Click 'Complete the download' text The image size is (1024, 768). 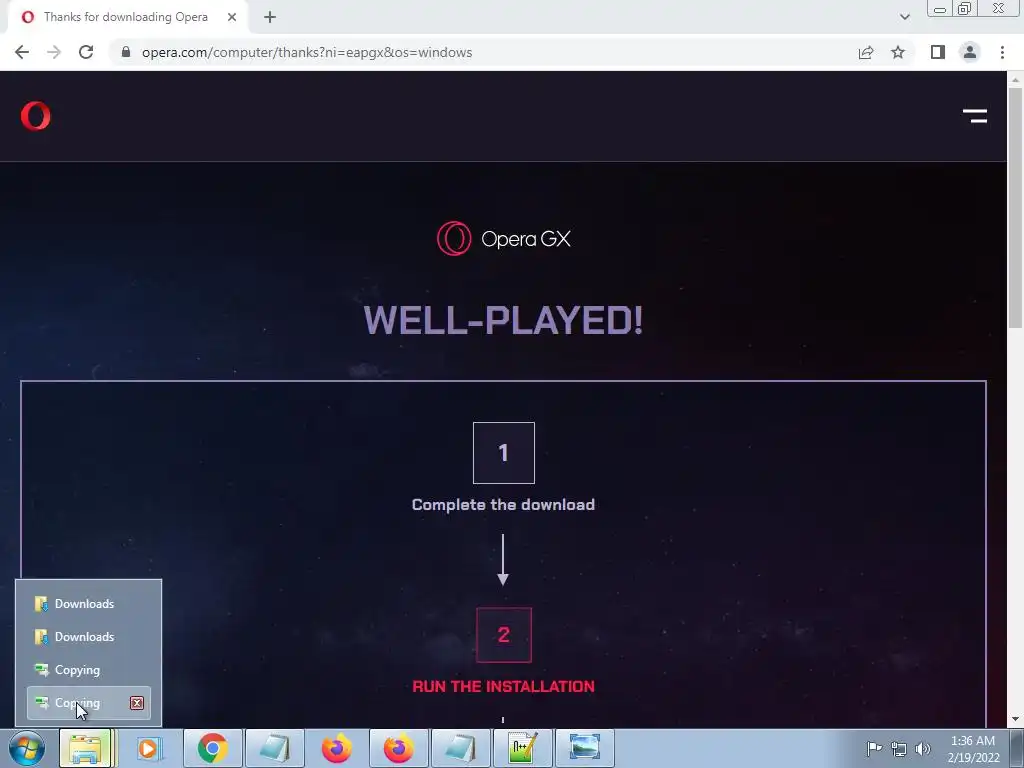503,505
